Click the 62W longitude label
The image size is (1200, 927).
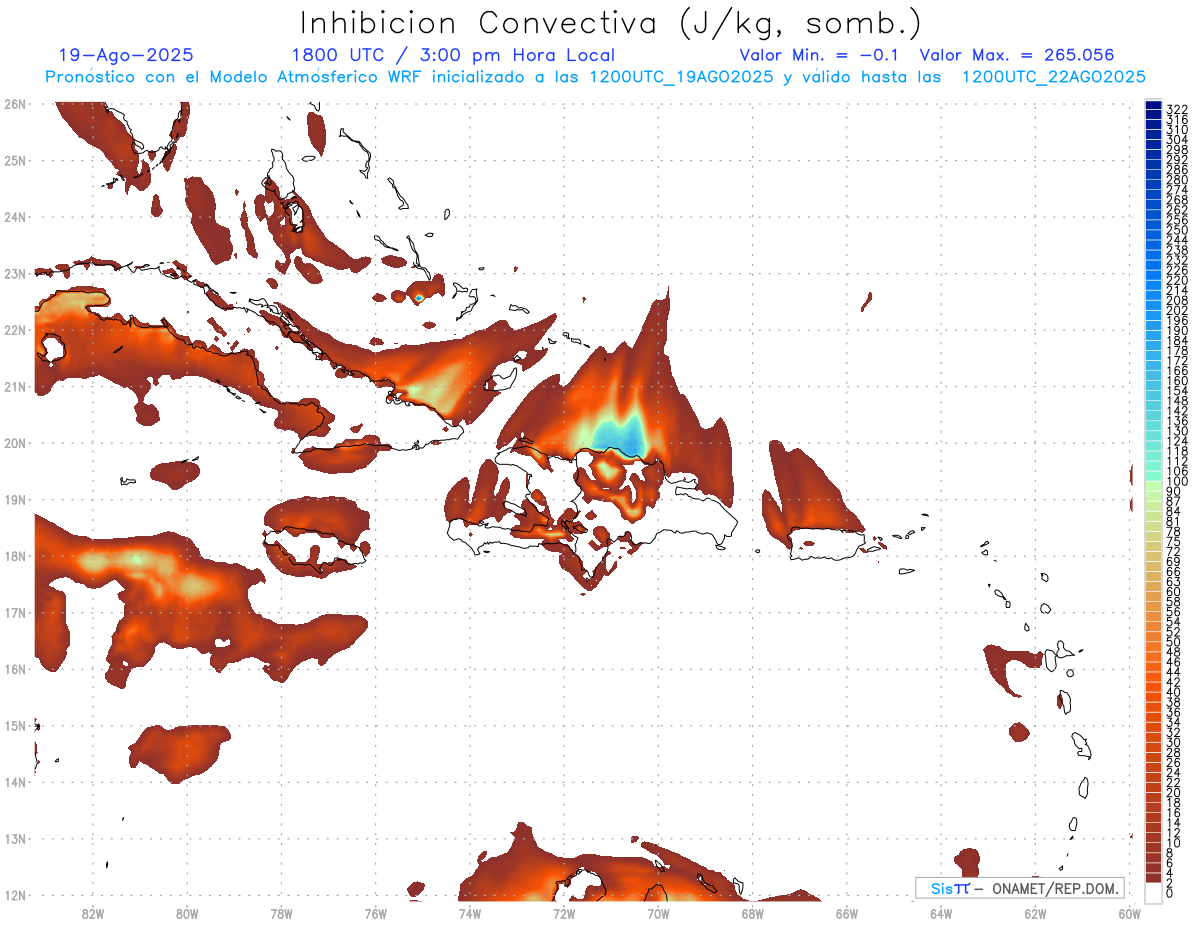1036,913
